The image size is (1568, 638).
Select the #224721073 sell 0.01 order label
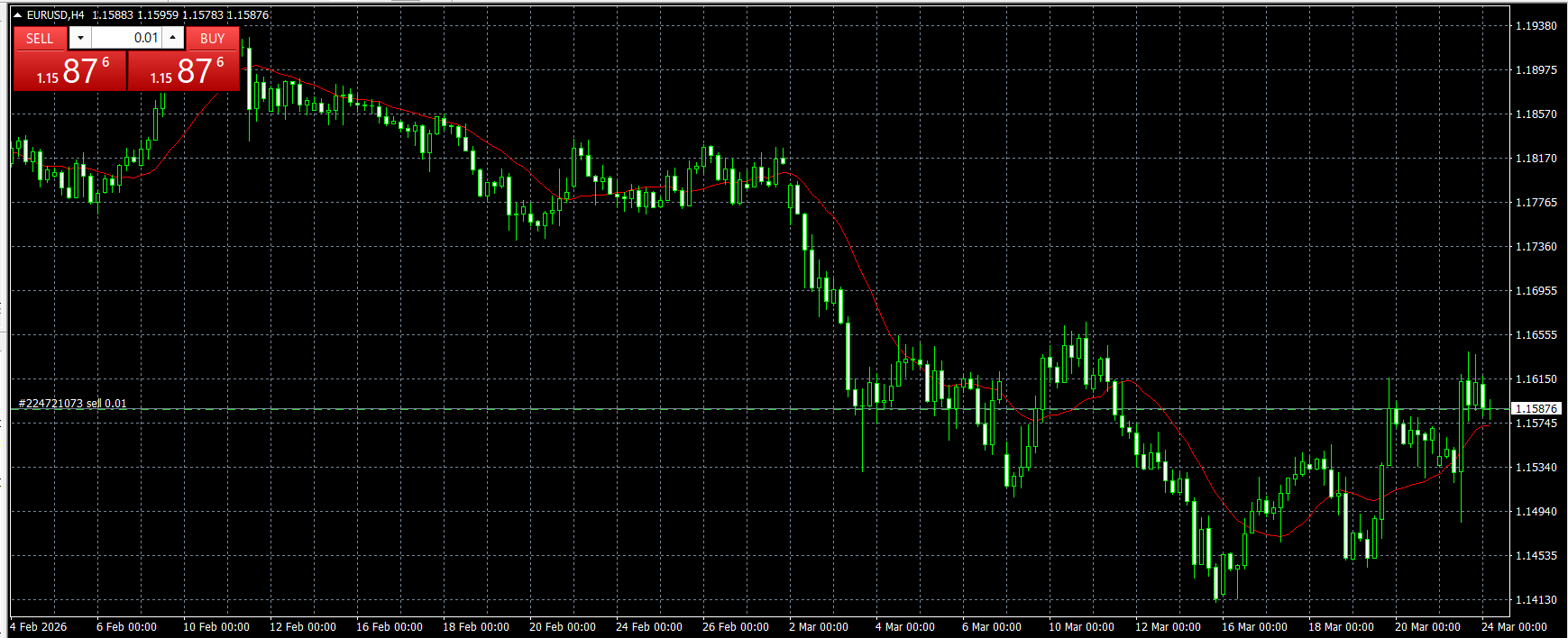[72, 404]
